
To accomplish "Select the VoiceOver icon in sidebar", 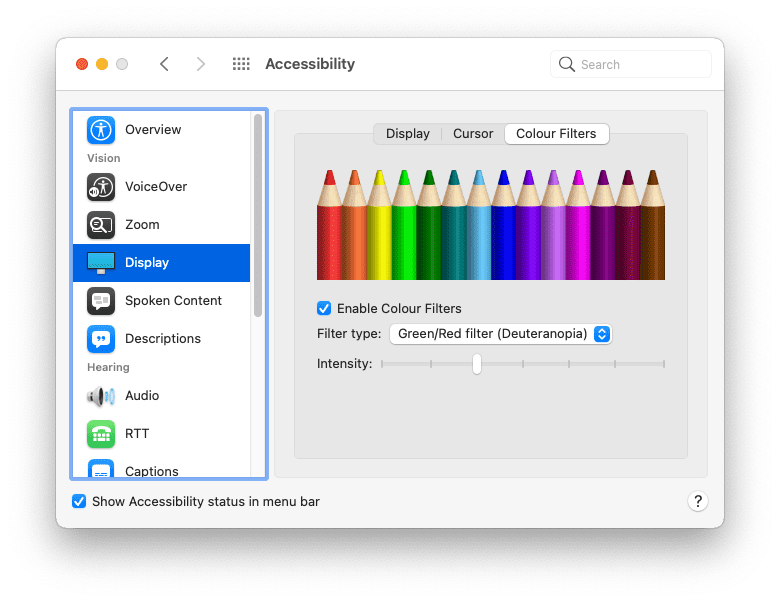I will pos(101,187).
